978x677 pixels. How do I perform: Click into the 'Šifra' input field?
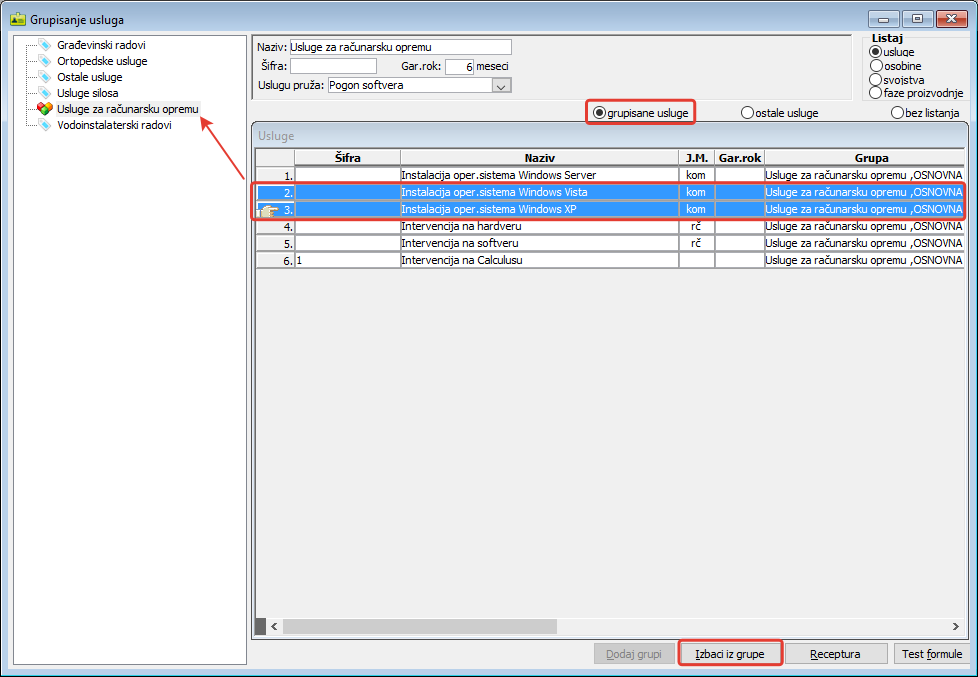pyautogui.click(x=333, y=66)
